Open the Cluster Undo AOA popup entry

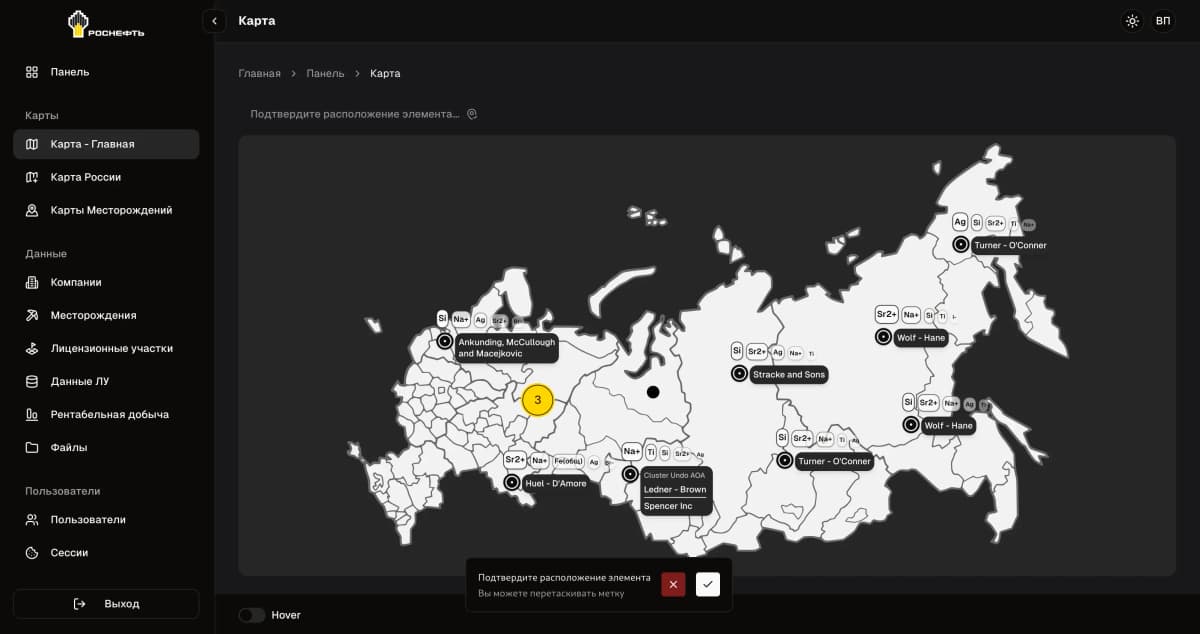coord(675,474)
